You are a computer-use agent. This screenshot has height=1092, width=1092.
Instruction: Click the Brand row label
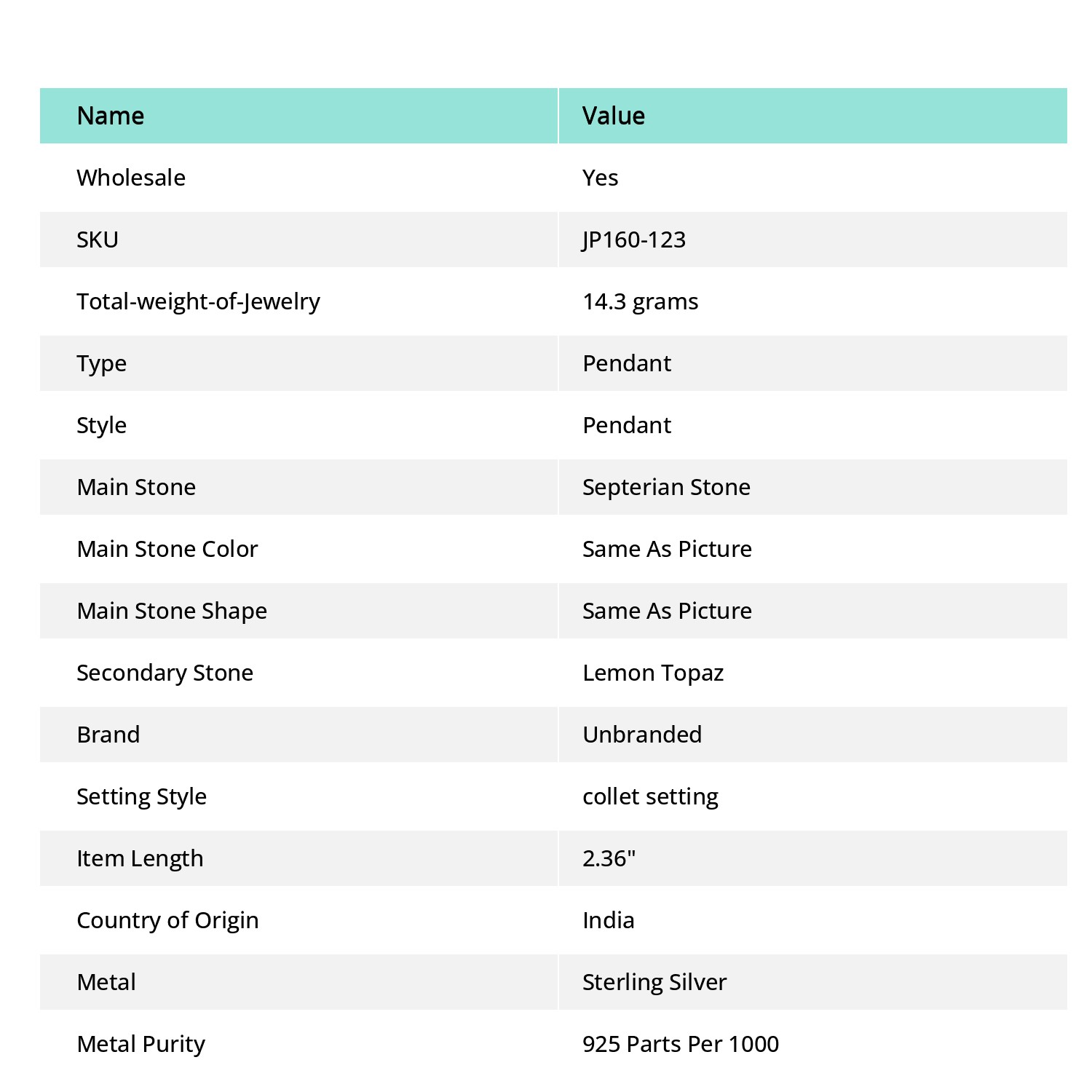[x=108, y=735]
